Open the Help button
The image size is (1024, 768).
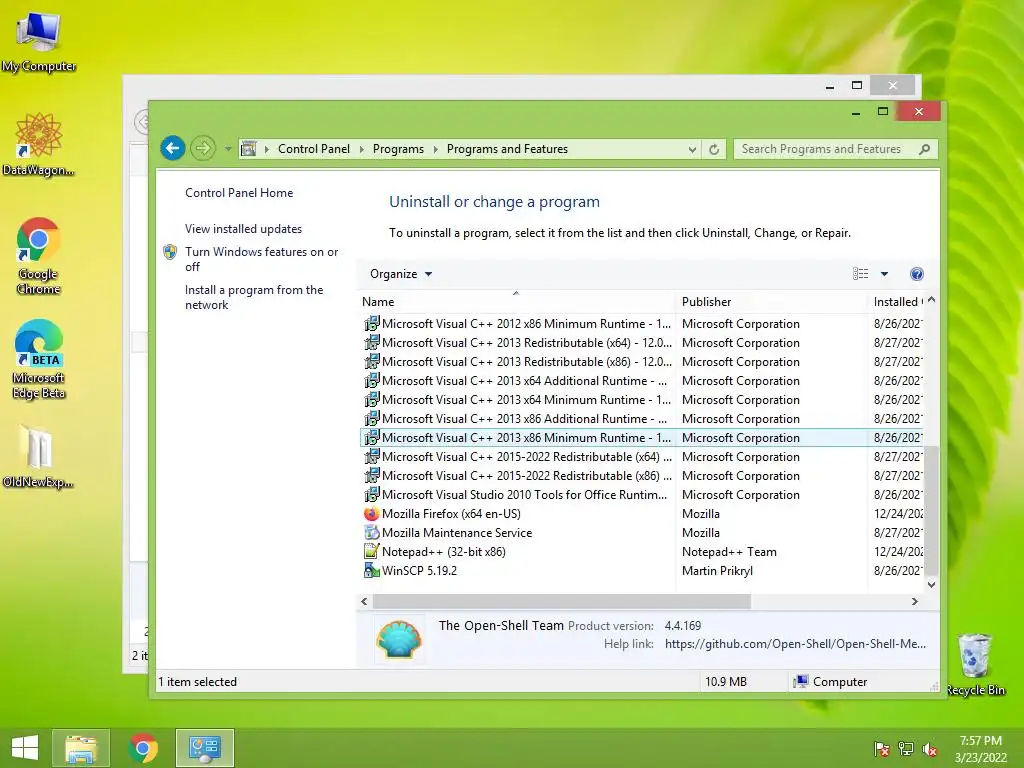click(917, 274)
